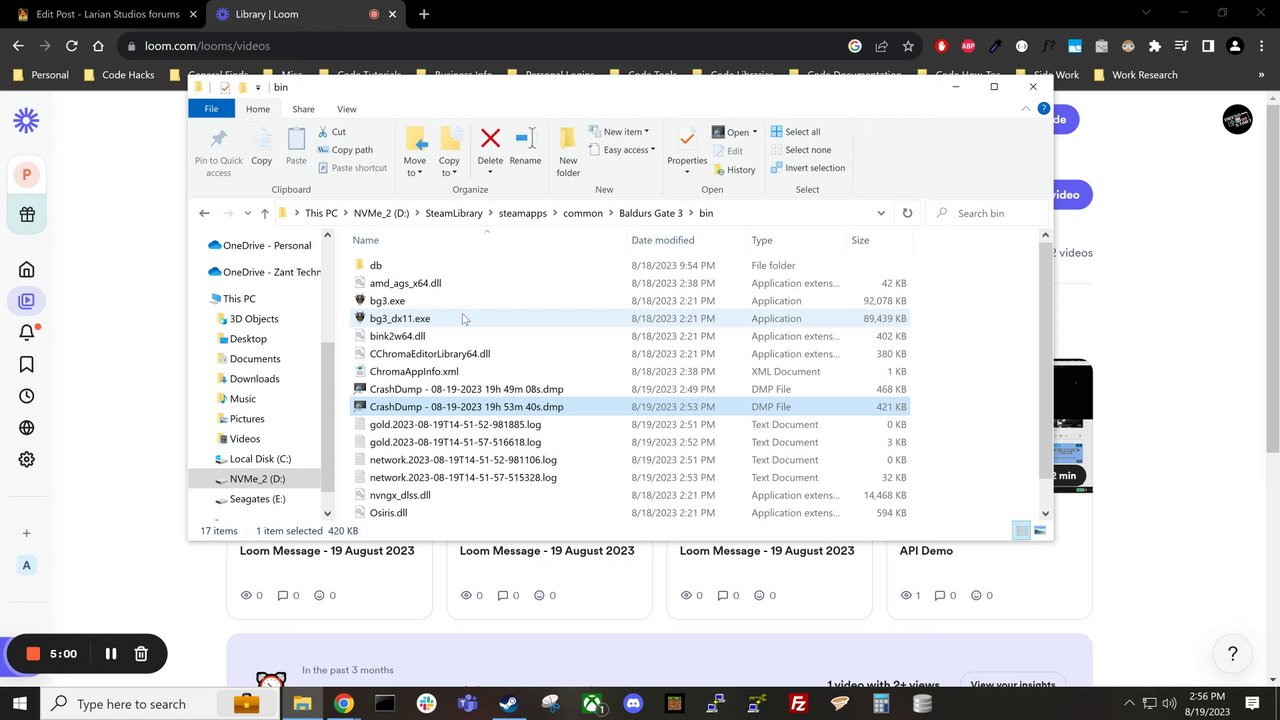
Task: Select the Home ribbon tab
Action: [x=258, y=109]
